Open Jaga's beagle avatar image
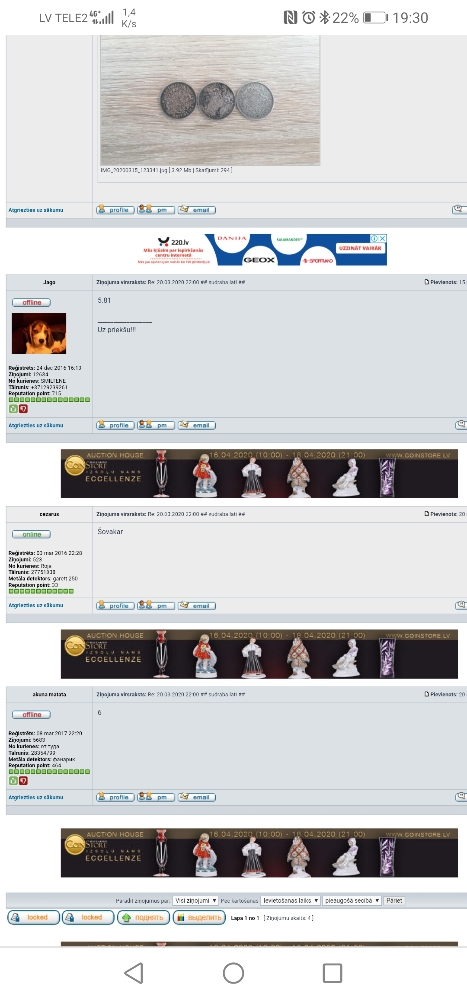 point(39,334)
